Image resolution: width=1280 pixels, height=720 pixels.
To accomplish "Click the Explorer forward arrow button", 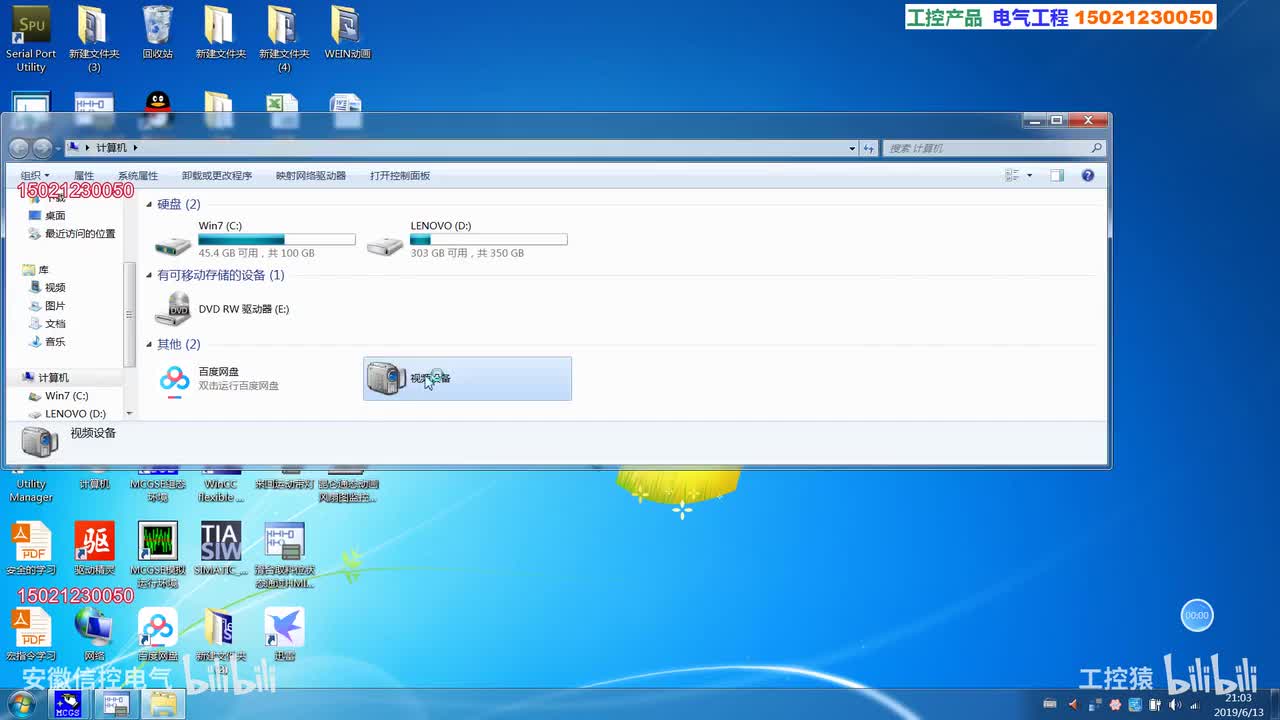I will (42, 148).
